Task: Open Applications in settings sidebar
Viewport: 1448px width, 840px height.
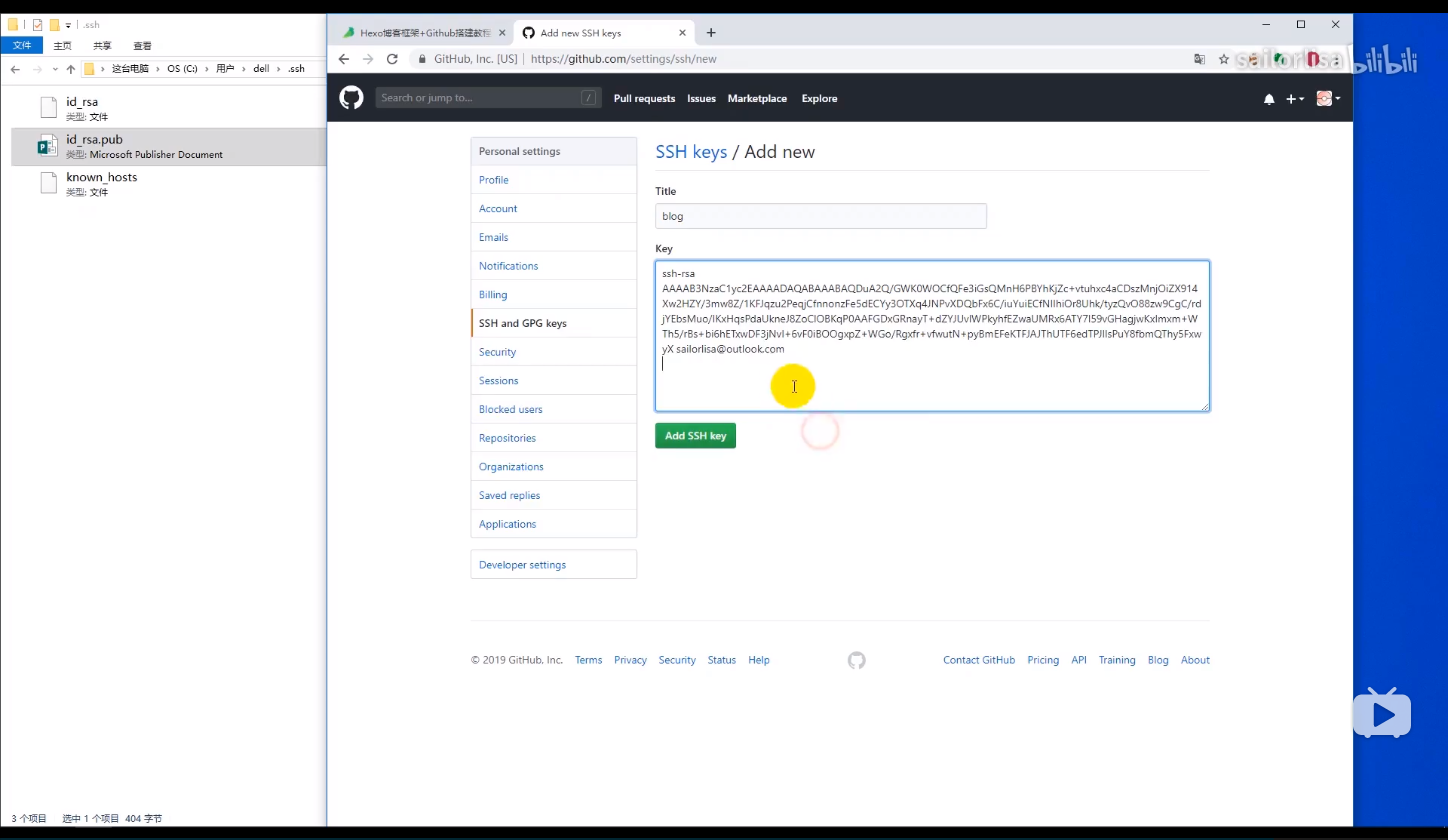Action: coord(554,524)
